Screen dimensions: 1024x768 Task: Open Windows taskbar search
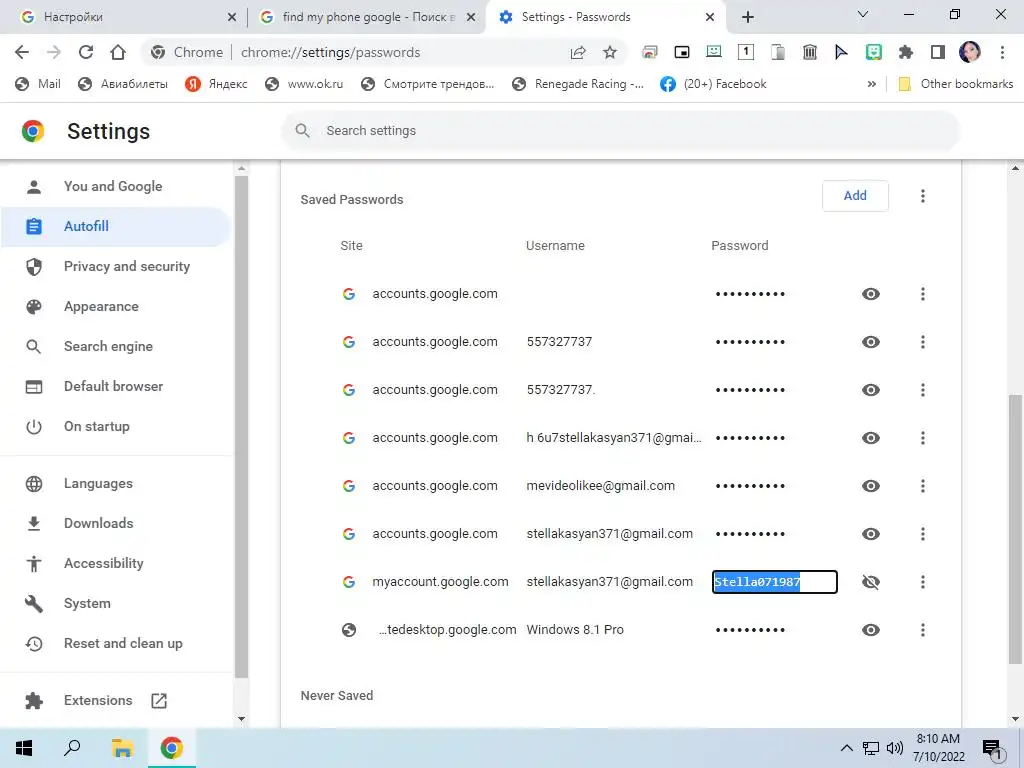pyautogui.click(x=72, y=748)
